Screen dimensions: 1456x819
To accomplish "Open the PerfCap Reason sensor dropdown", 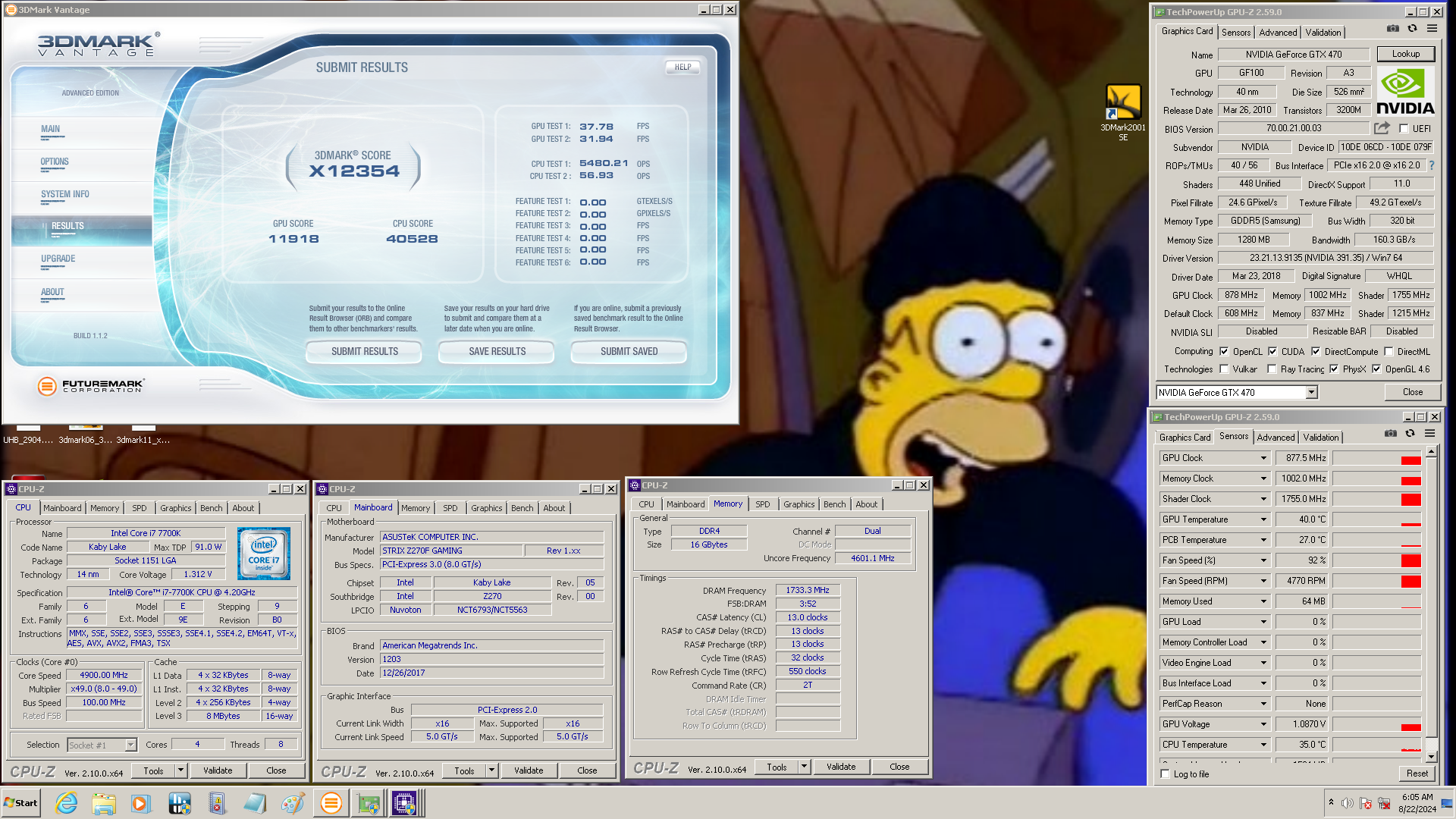I will pyautogui.click(x=1263, y=704).
